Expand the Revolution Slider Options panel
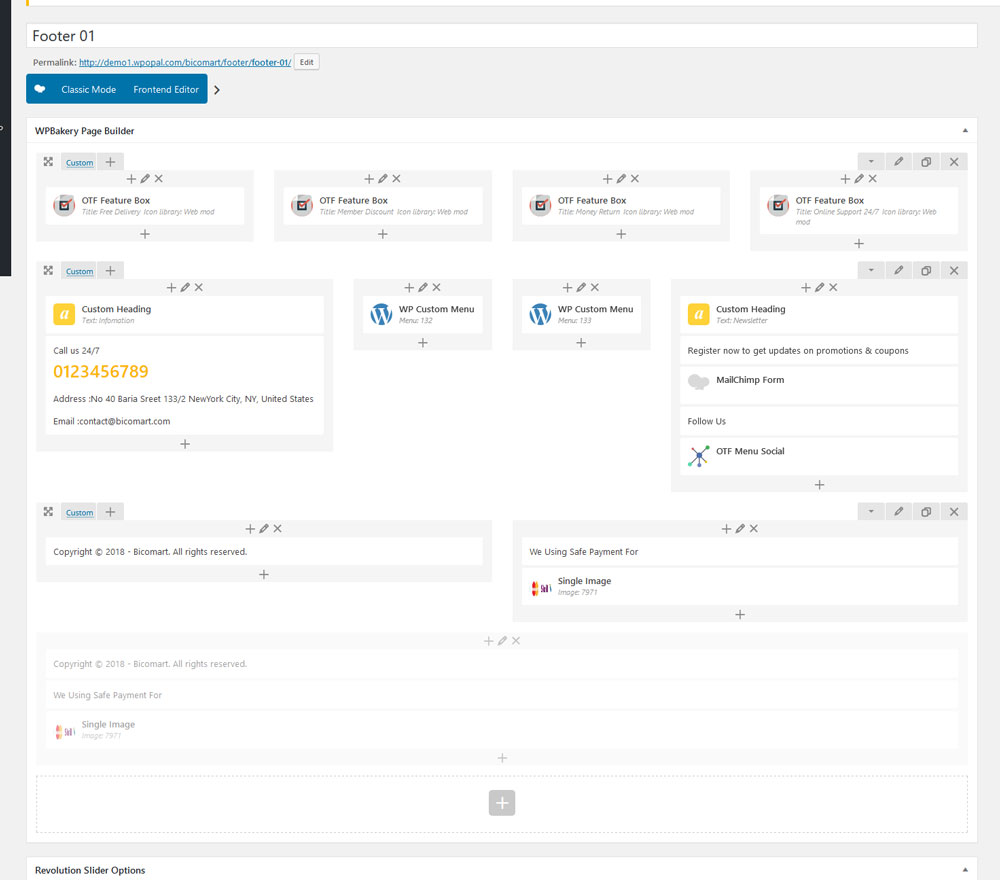1000x880 pixels. 965,870
